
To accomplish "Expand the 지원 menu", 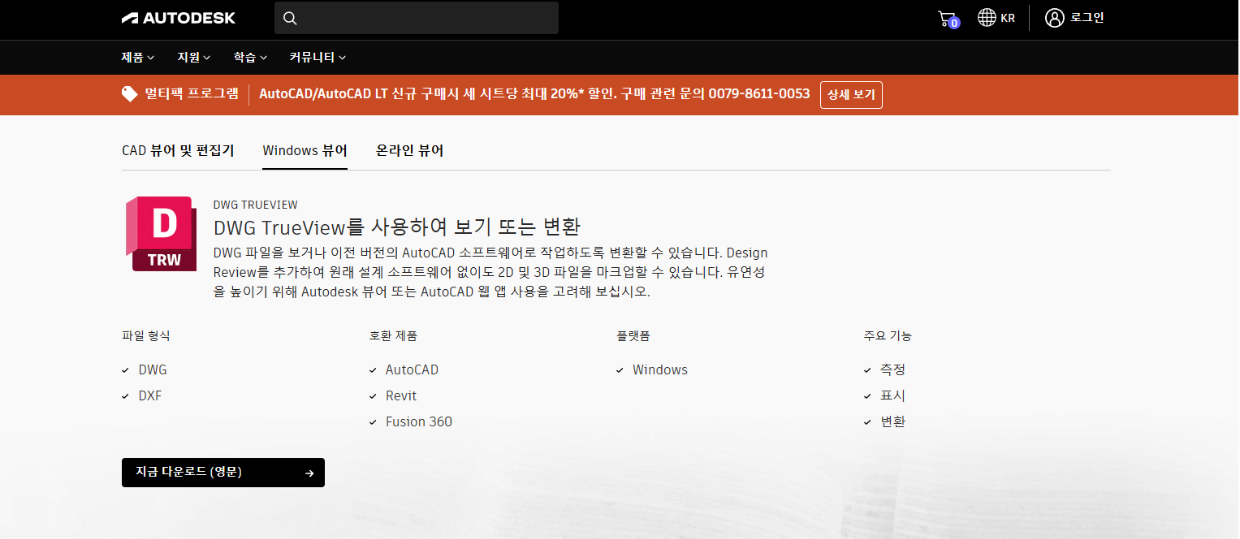I will click(x=194, y=57).
